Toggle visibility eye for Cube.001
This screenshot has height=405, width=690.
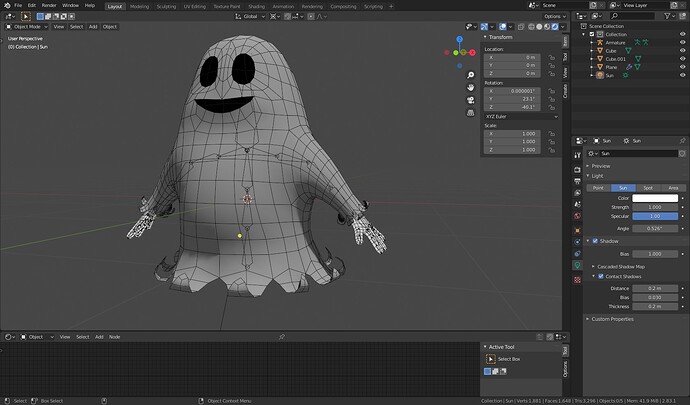tap(683, 59)
